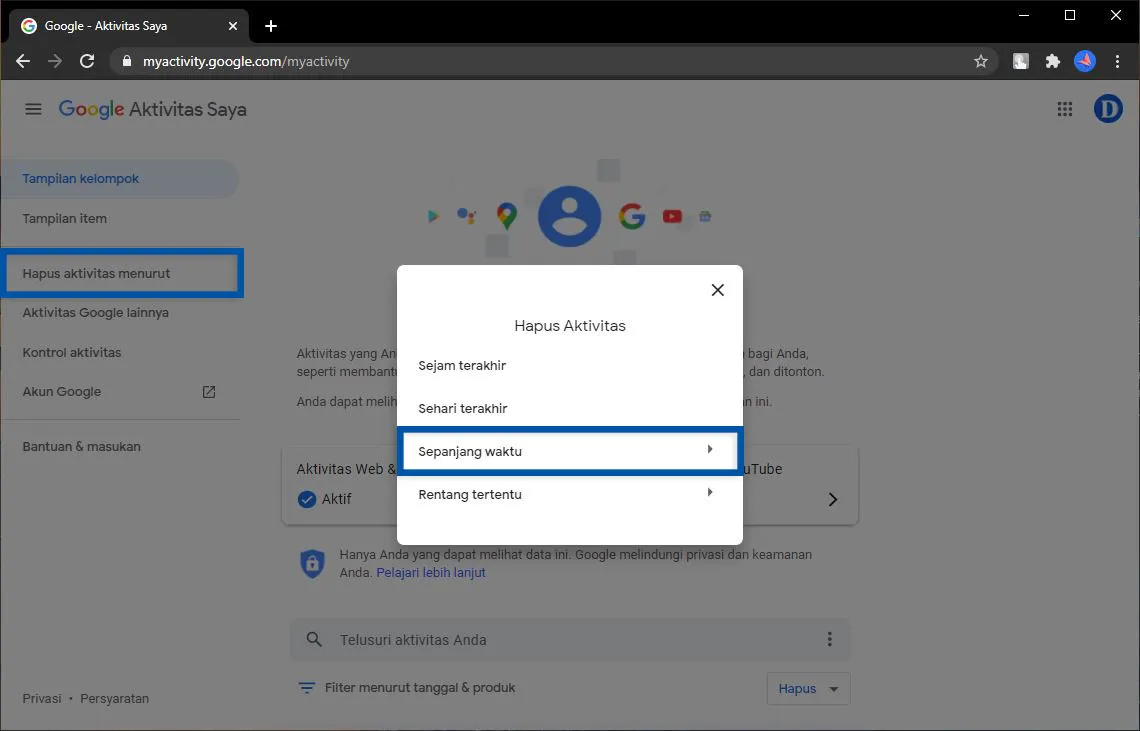The height and width of the screenshot is (731, 1140).
Task: Bookmark the page with the star icon
Action: [x=981, y=61]
